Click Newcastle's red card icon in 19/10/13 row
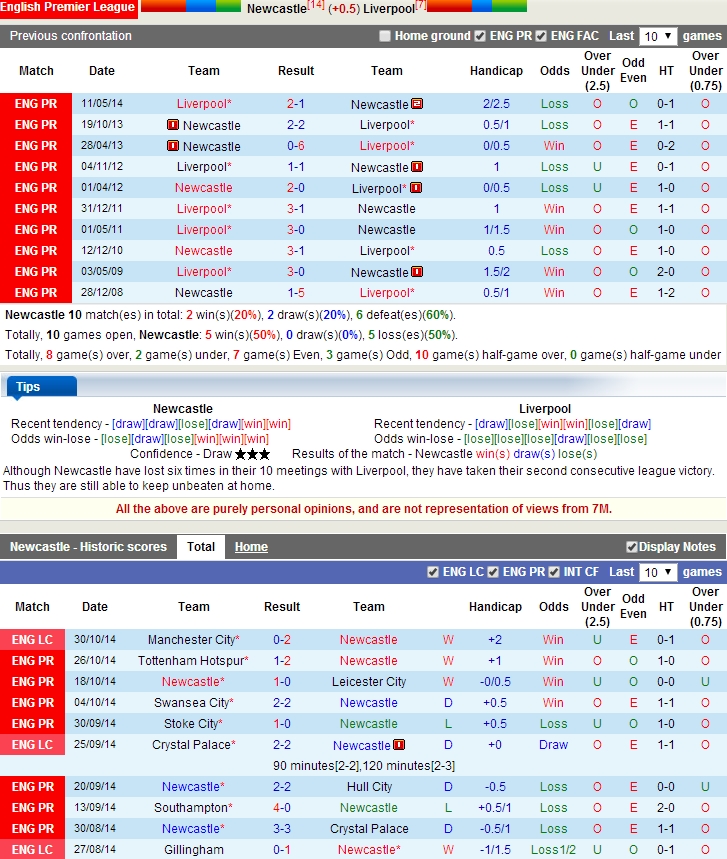This screenshot has height=859, width=727. click(173, 125)
